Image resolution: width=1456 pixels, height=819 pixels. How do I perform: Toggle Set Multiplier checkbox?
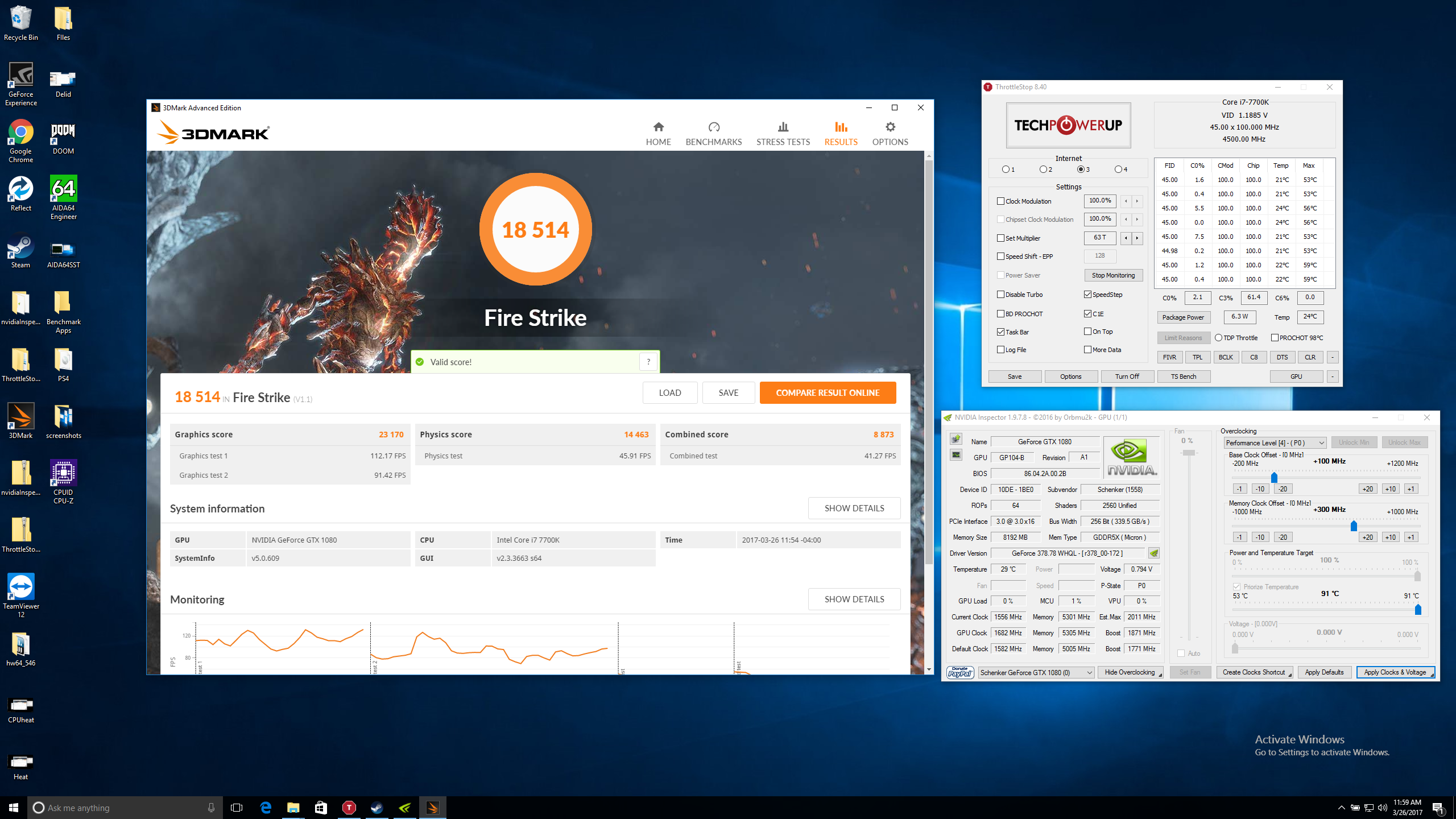click(x=1000, y=238)
